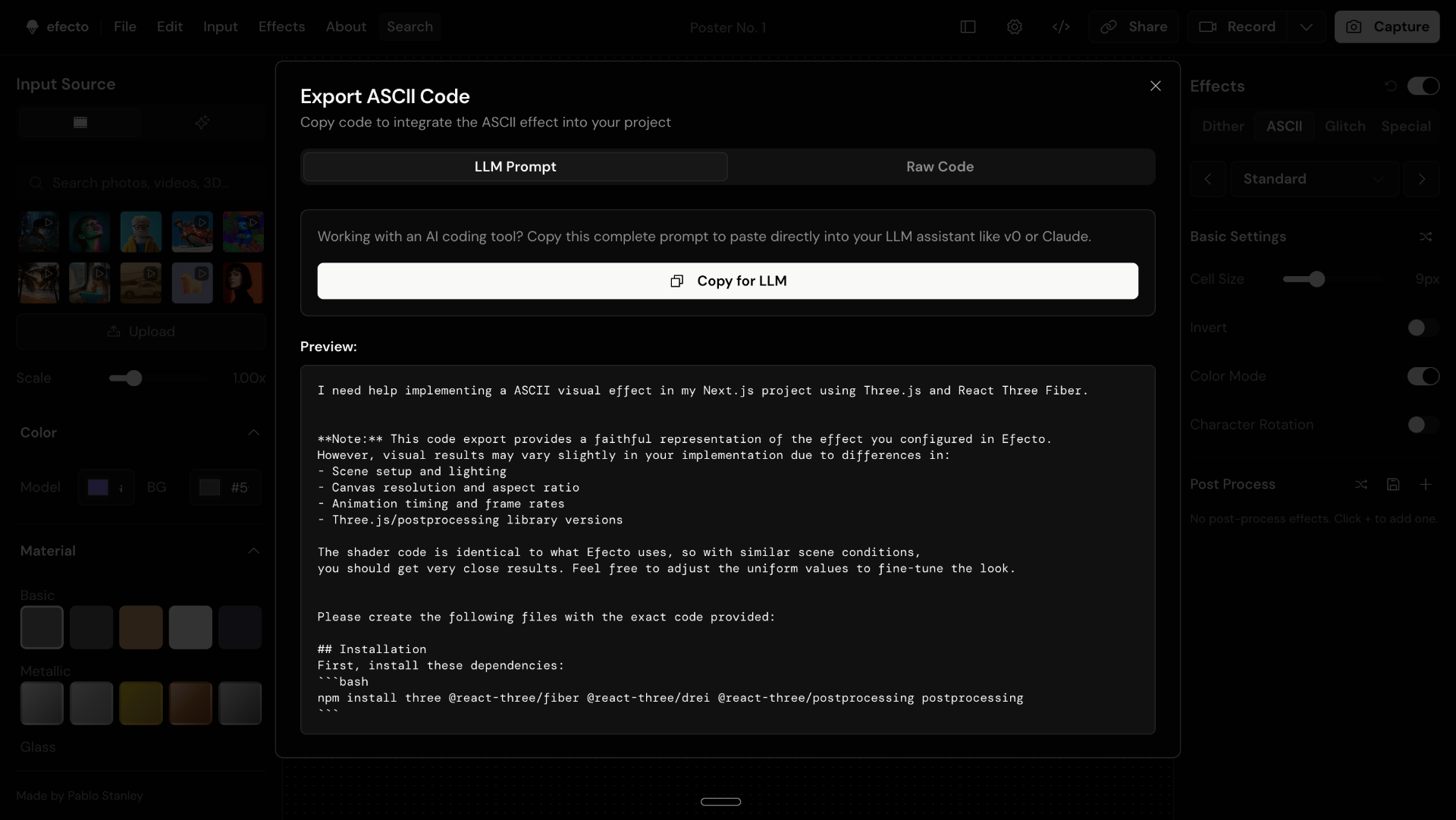Collapse the Color section chevron

click(x=254, y=432)
